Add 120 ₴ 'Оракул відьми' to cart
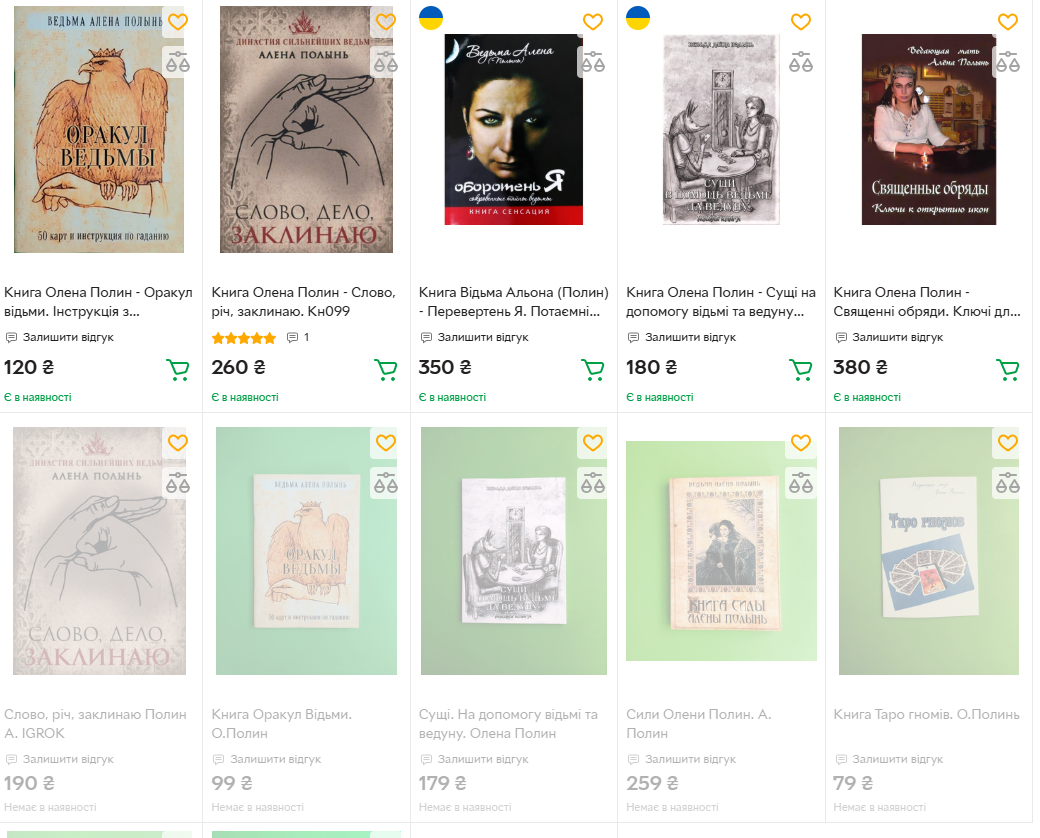 pyautogui.click(x=177, y=370)
